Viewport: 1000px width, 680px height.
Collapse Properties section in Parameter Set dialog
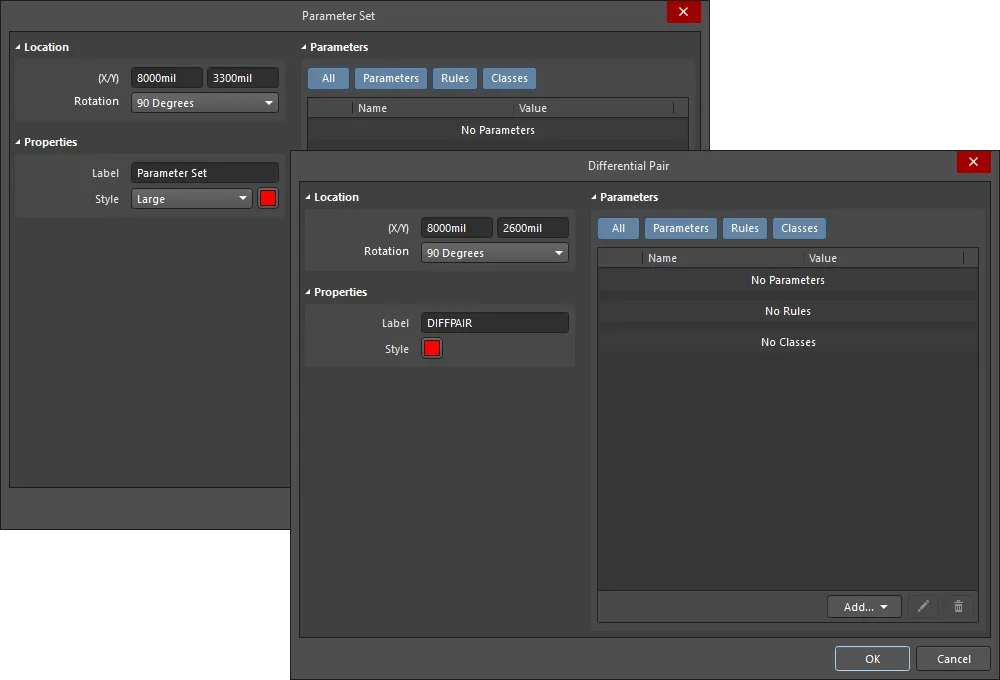tap(18, 142)
